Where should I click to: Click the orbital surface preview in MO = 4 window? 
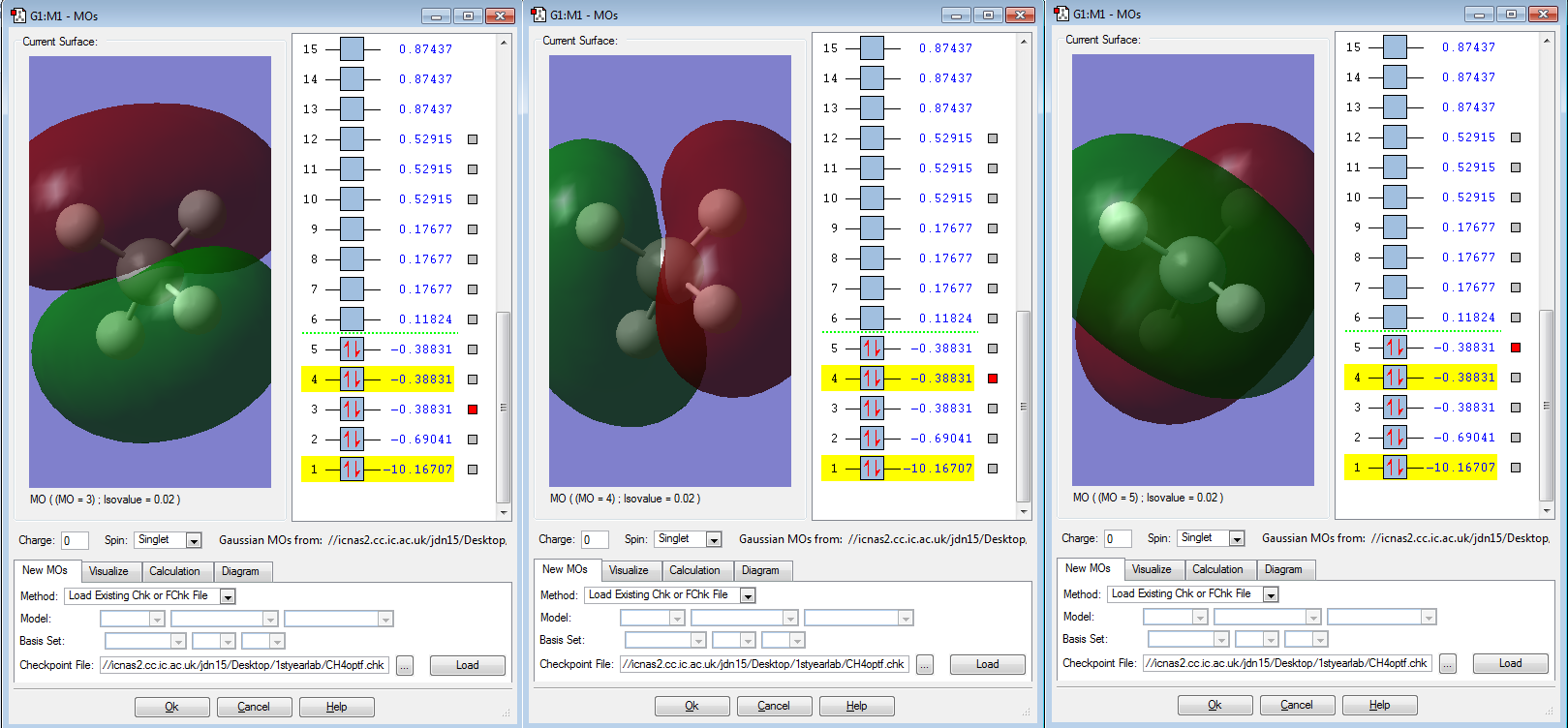tap(670, 271)
